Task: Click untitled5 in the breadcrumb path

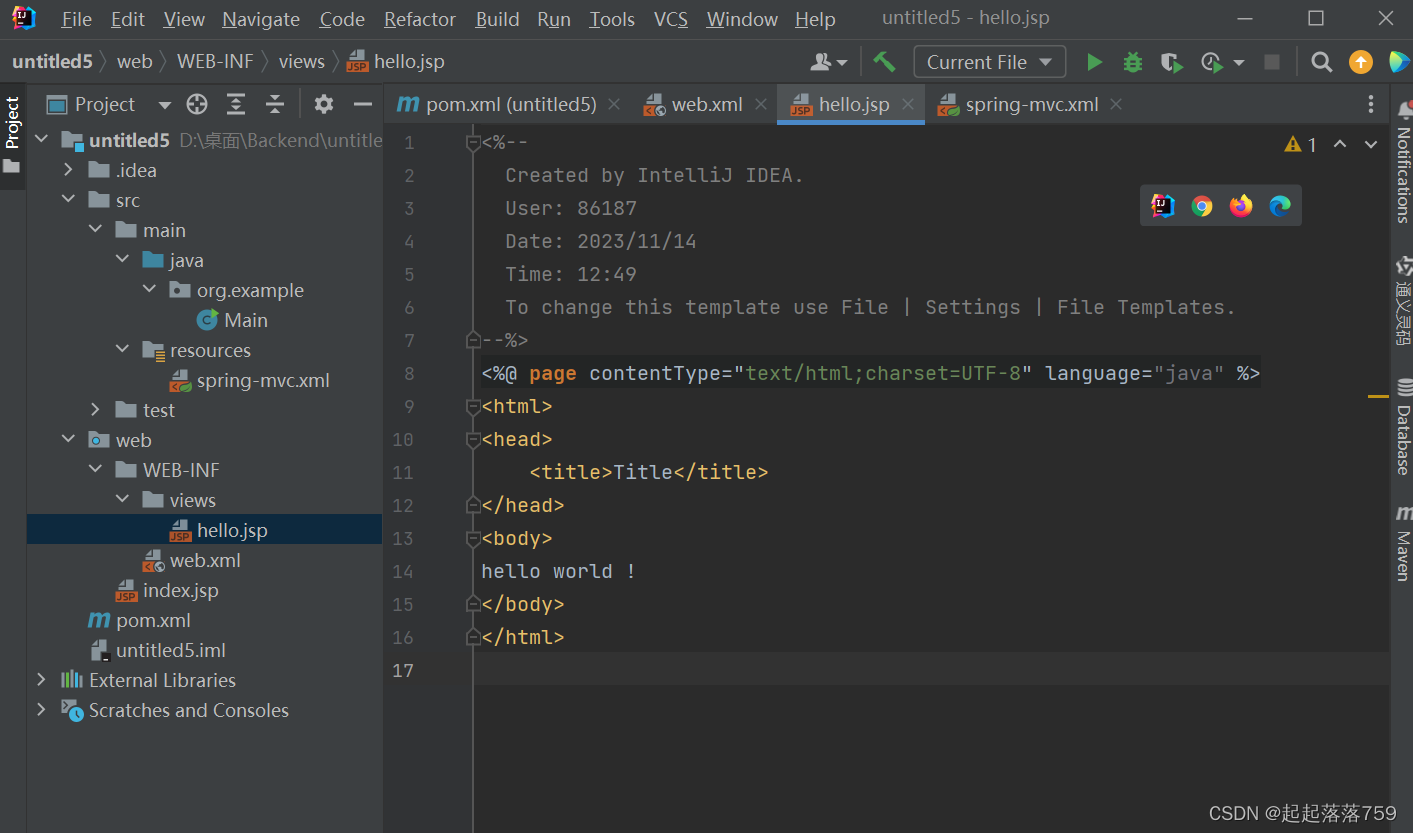Action: pyautogui.click(x=52, y=62)
